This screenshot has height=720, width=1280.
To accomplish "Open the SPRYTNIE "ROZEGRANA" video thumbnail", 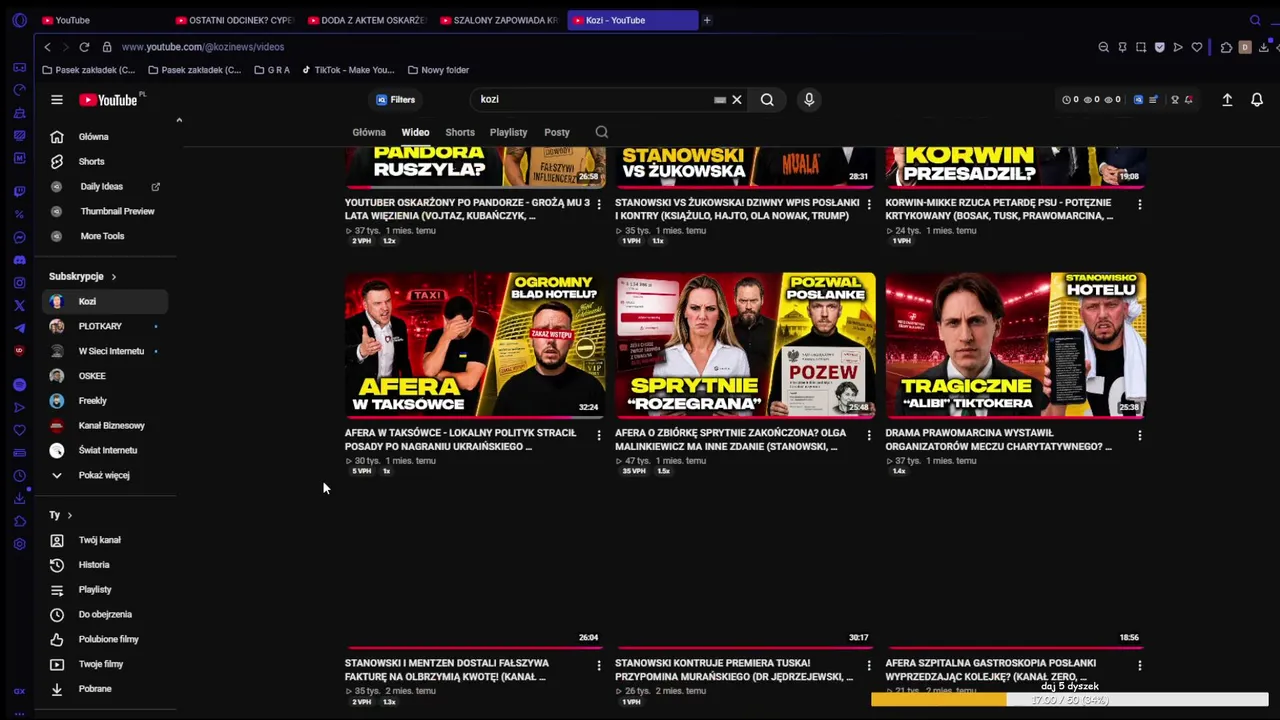I will point(745,345).
